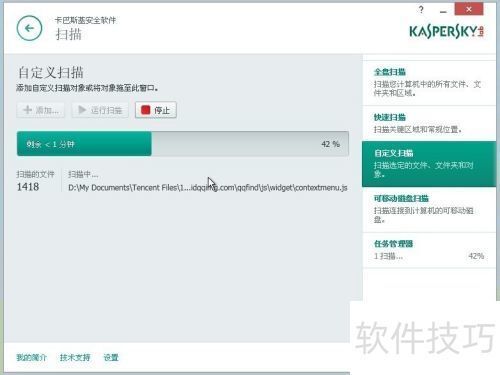Screen dimensions: 500x375
Task: Select 全盘扫描 full scan option
Action: pyautogui.click(x=429, y=82)
